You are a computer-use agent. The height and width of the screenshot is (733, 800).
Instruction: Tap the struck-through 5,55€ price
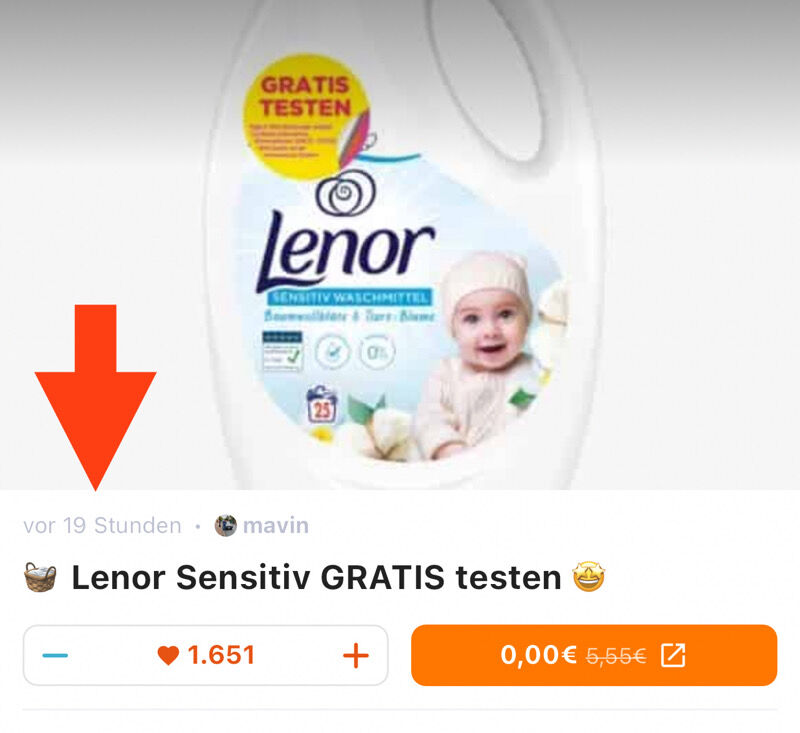(x=616, y=655)
